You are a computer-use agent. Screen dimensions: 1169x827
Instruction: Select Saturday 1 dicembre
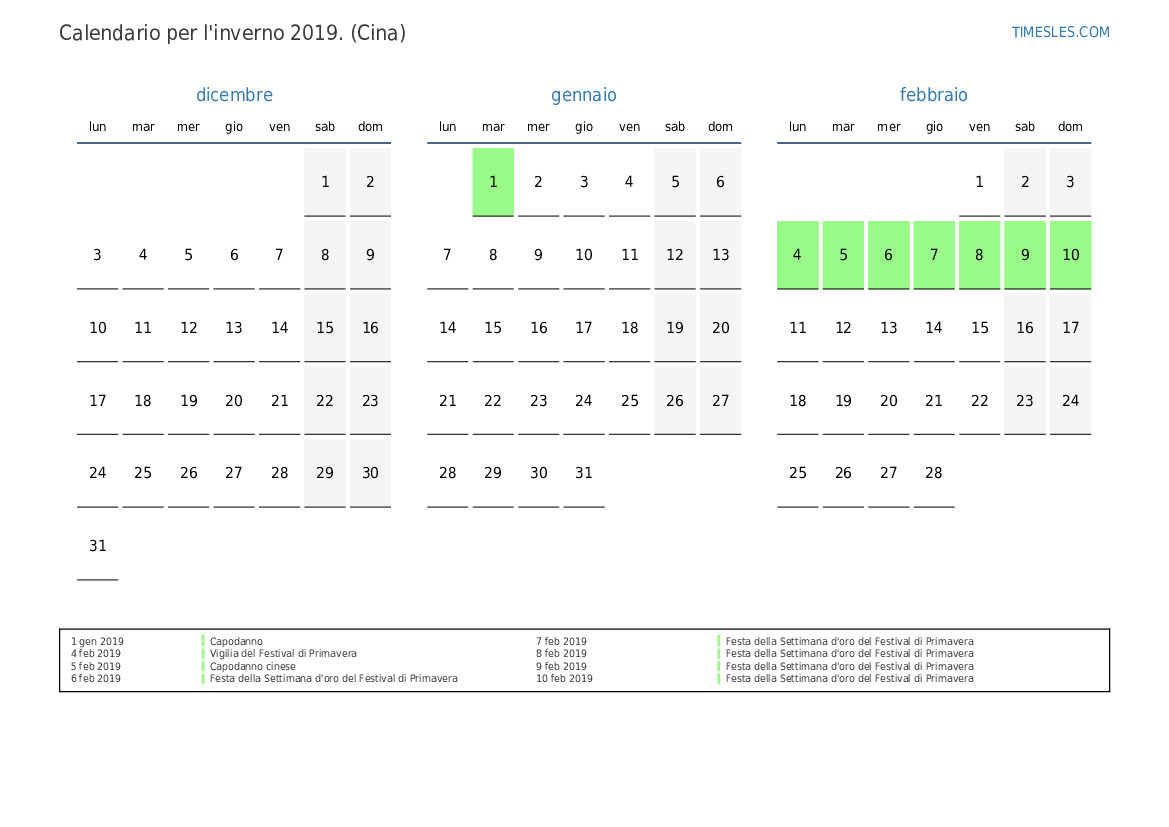[x=325, y=182]
